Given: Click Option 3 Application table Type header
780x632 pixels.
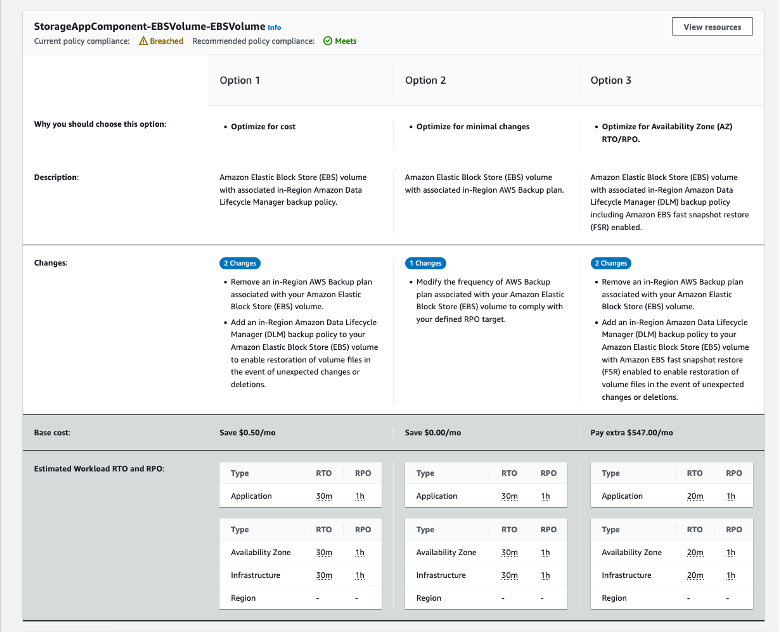Looking at the screenshot, I should coord(611,473).
